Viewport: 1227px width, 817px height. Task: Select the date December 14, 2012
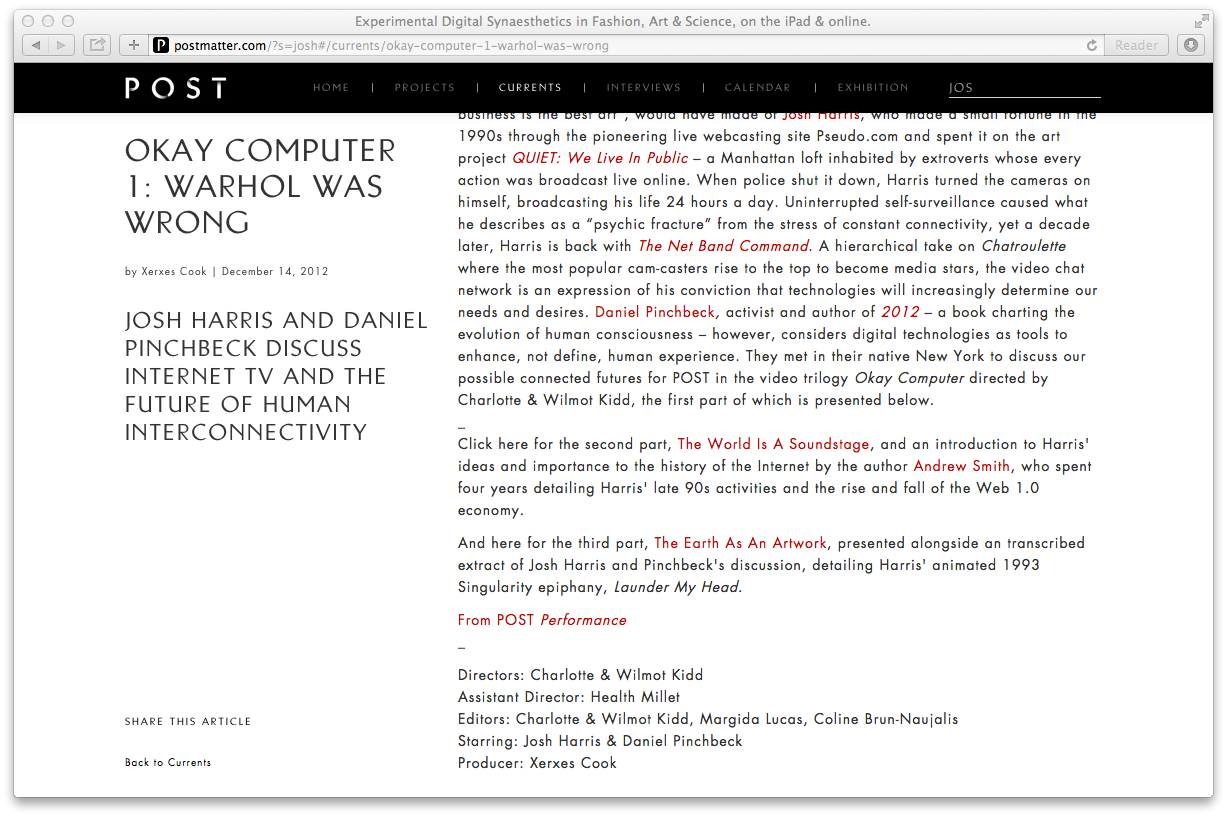click(275, 271)
